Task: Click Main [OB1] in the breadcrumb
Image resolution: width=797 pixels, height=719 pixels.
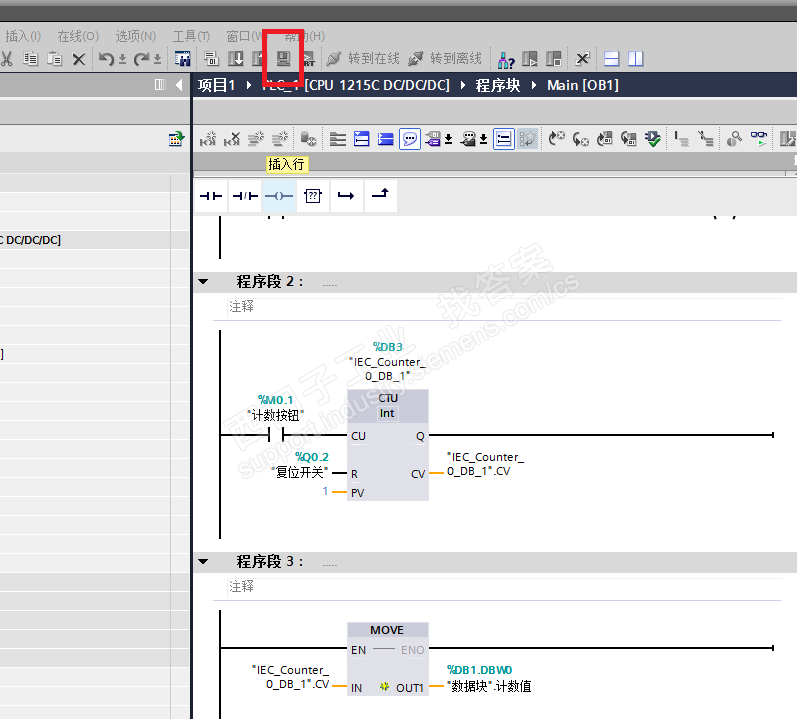Action: pos(583,85)
